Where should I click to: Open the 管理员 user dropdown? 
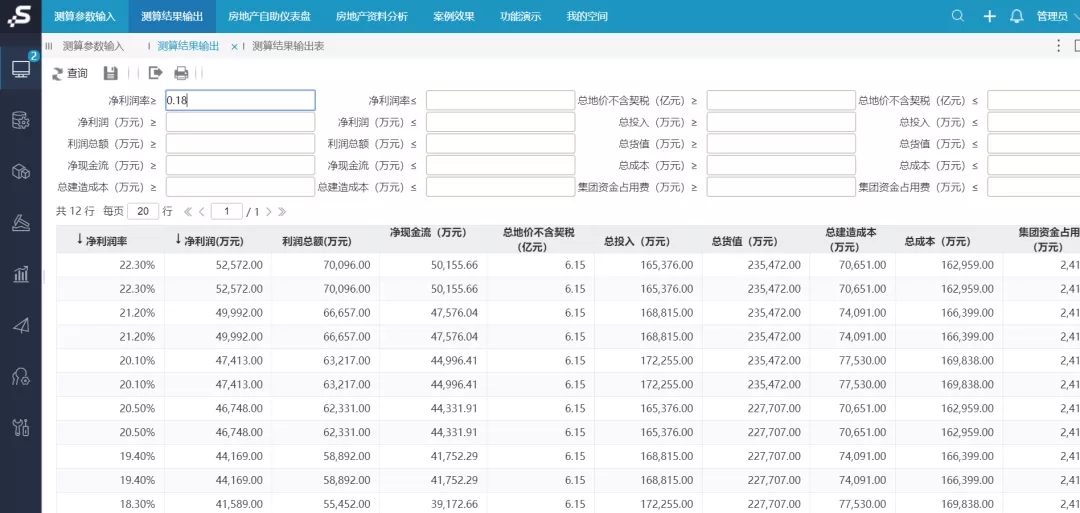(x=1057, y=17)
